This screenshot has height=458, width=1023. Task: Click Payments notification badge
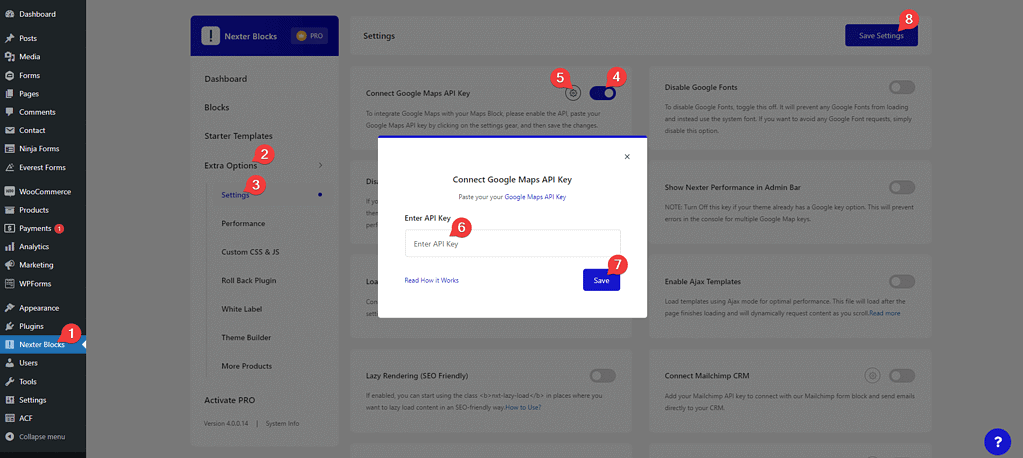pos(59,229)
